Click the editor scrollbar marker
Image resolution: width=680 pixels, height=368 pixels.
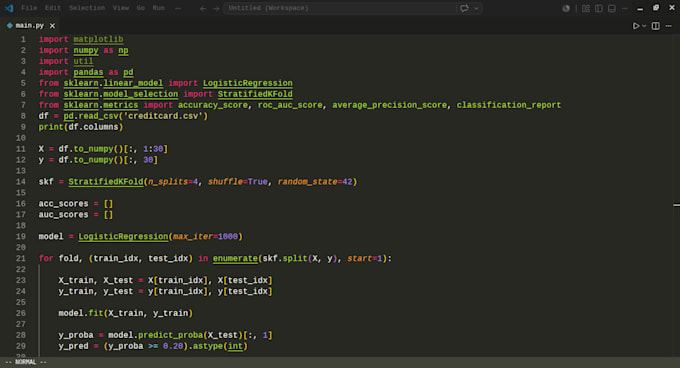click(x=677, y=205)
